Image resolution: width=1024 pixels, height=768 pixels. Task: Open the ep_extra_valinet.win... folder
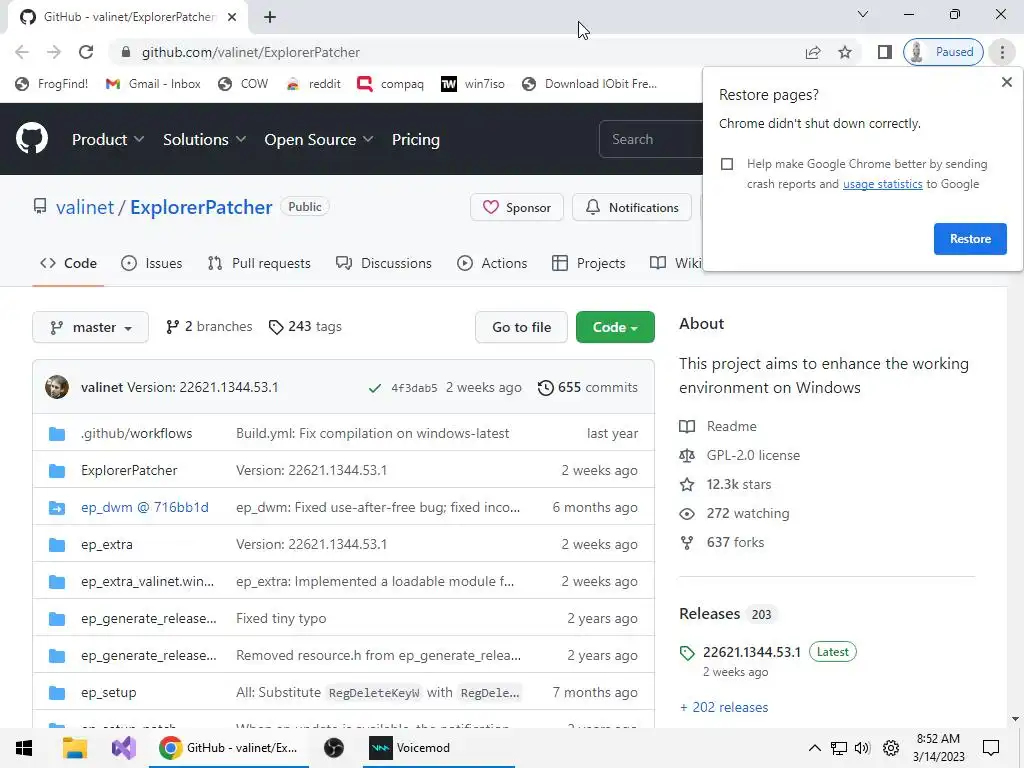pyautogui.click(x=148, y=581)
